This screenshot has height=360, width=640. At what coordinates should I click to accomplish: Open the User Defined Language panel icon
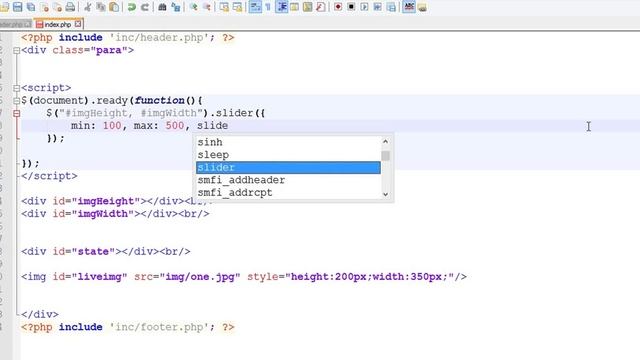[294, 7]
